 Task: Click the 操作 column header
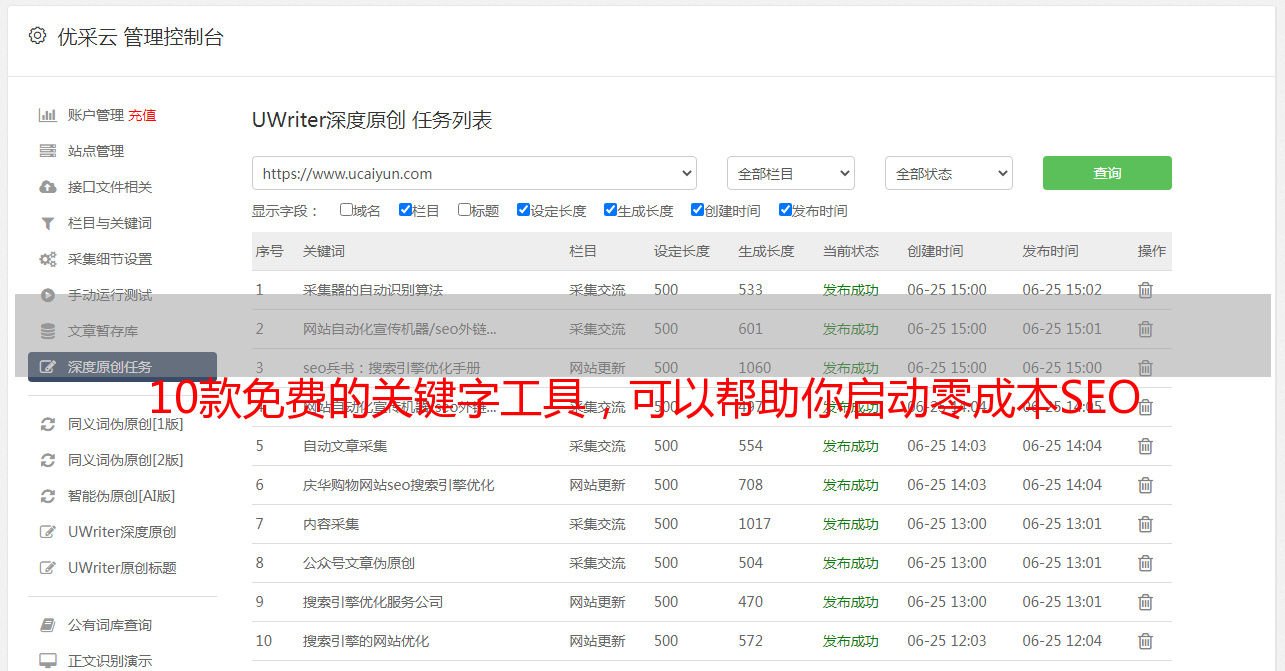(1152, 251)
